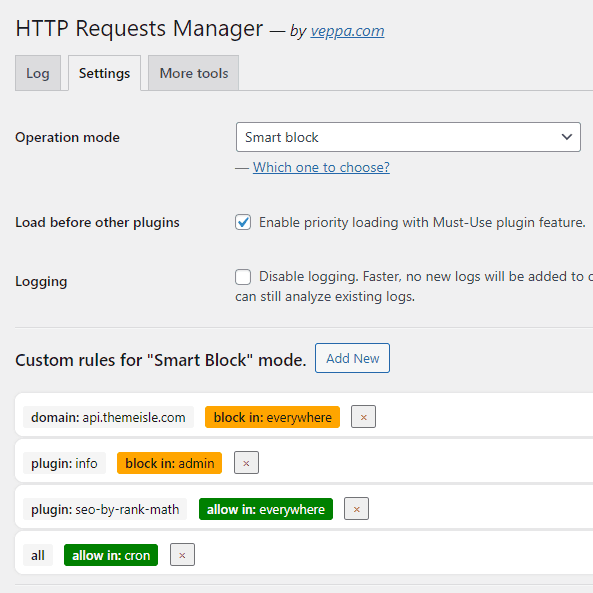Screen dimensions: 593x593
Task: Click the HTTP Requests Manager heading
Action: point(139,29)
